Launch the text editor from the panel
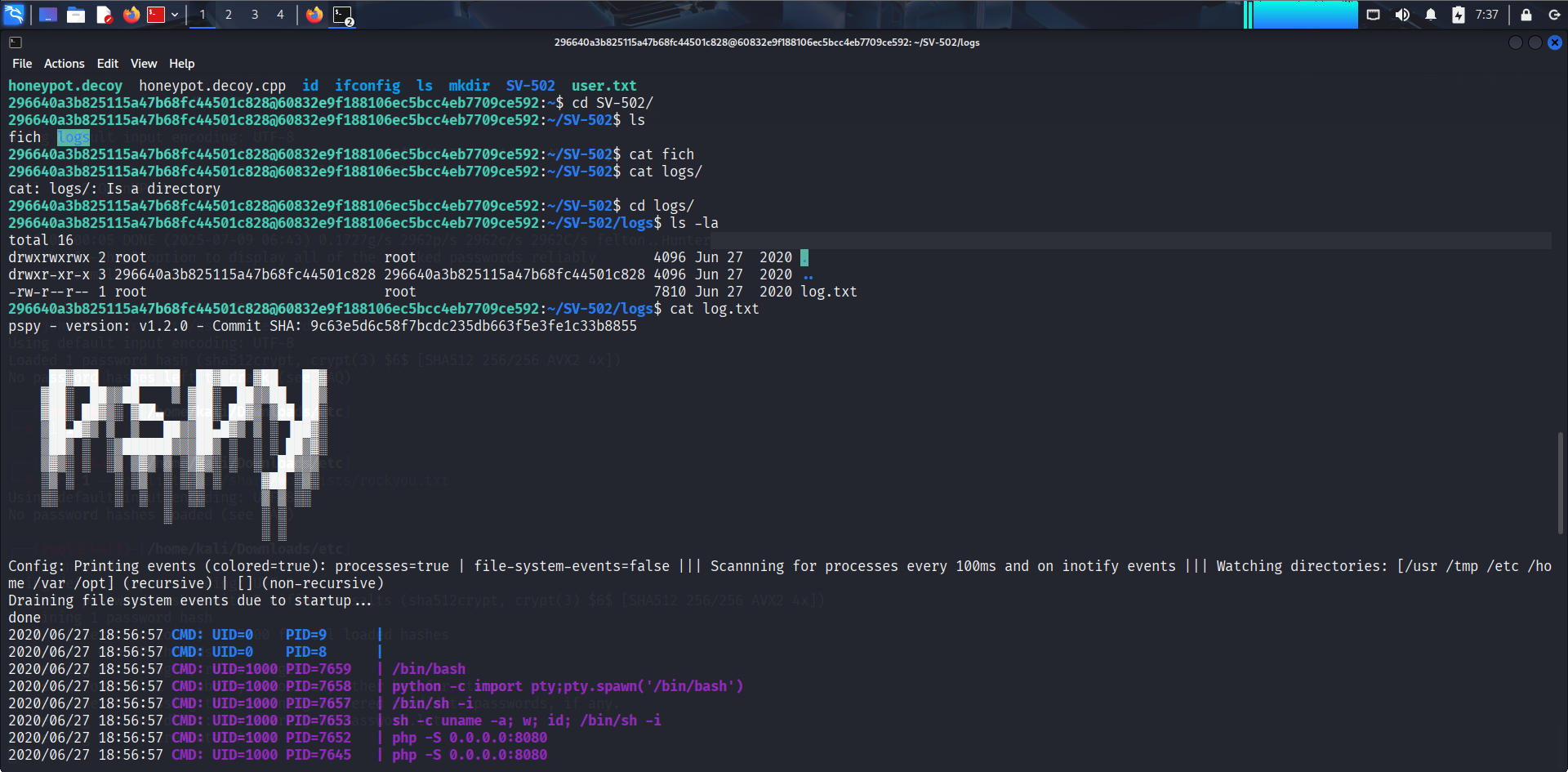The image size is (1568, 772). click(x=104, y=15)
